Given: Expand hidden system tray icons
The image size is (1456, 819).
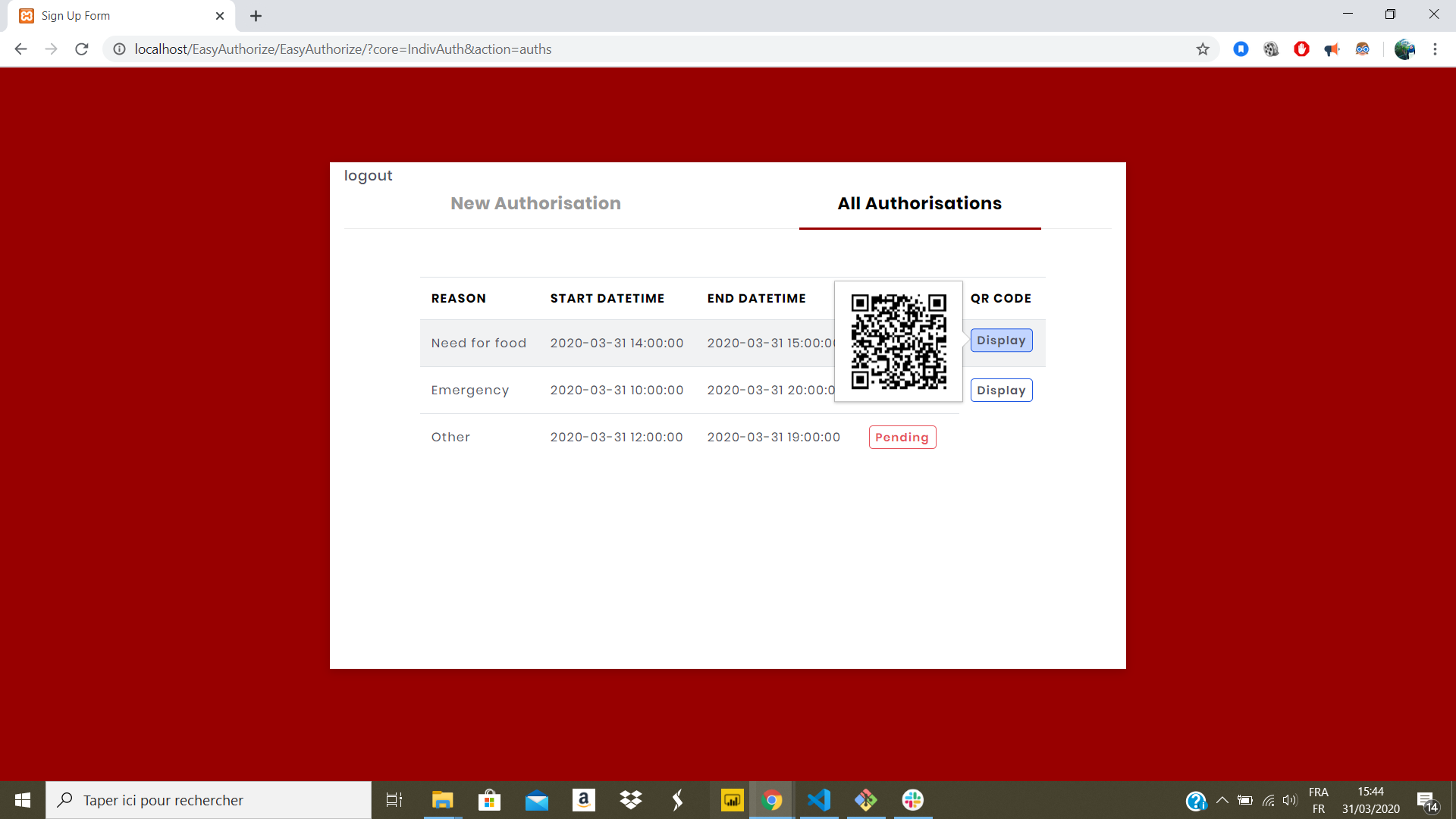Looking at the screenshot, I should (1222, 800).
